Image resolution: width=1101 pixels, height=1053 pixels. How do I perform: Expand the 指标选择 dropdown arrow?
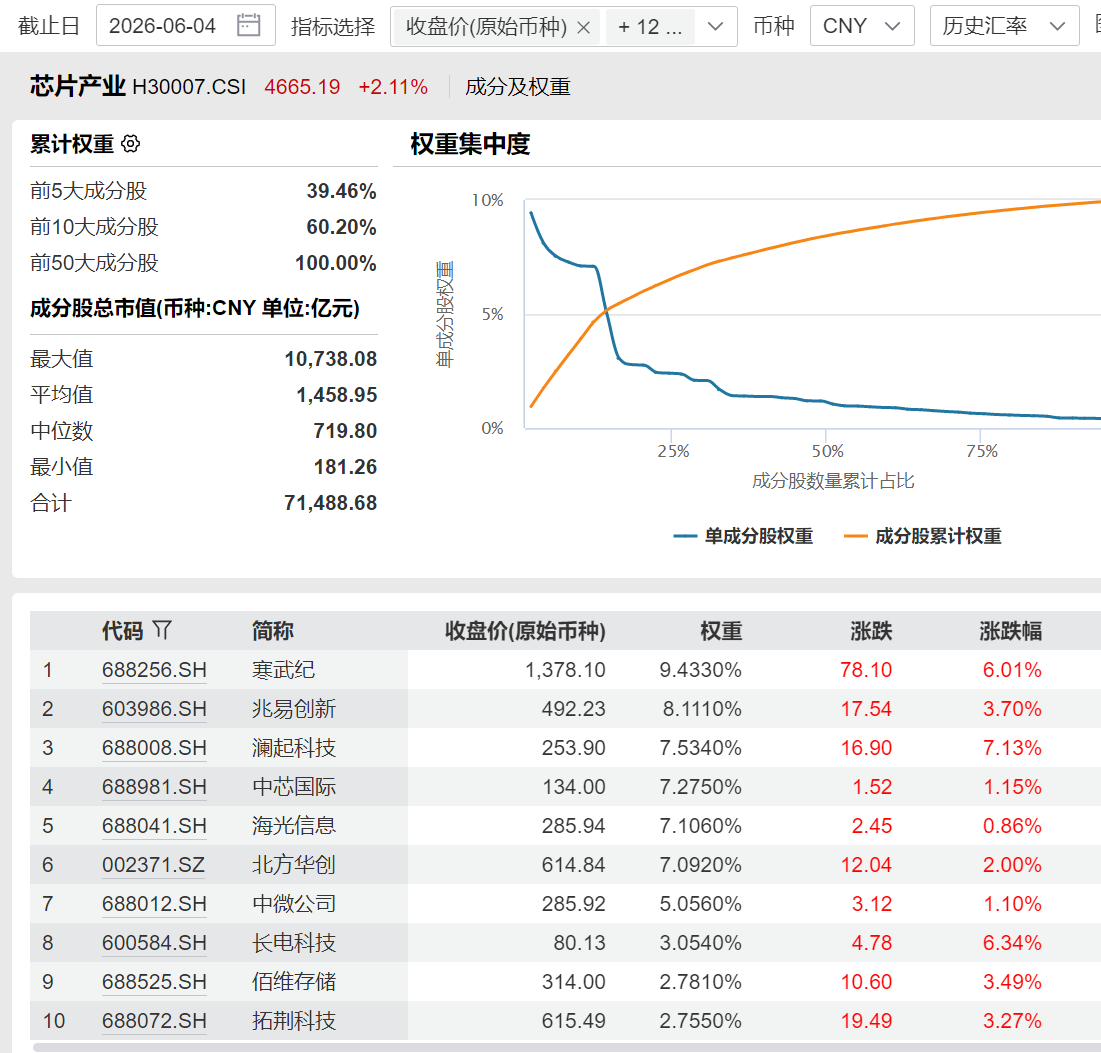pos(716,27)
